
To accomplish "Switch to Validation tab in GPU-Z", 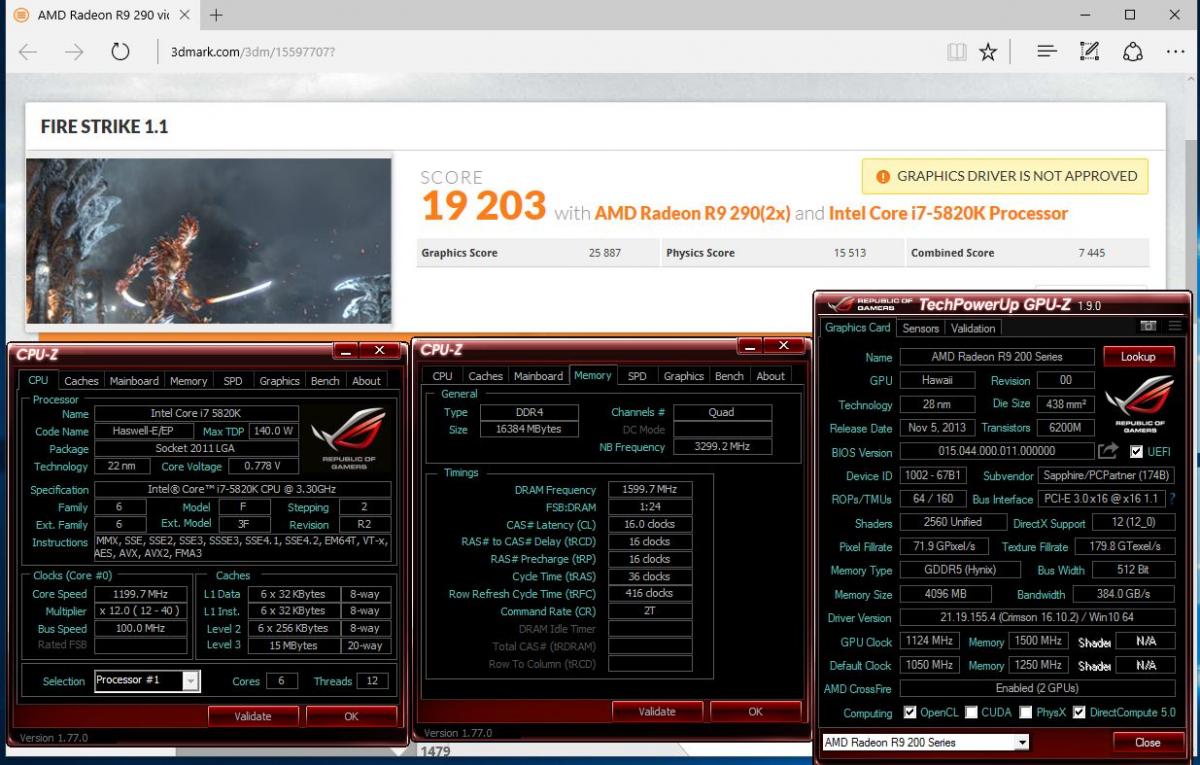I will (973, 328).
